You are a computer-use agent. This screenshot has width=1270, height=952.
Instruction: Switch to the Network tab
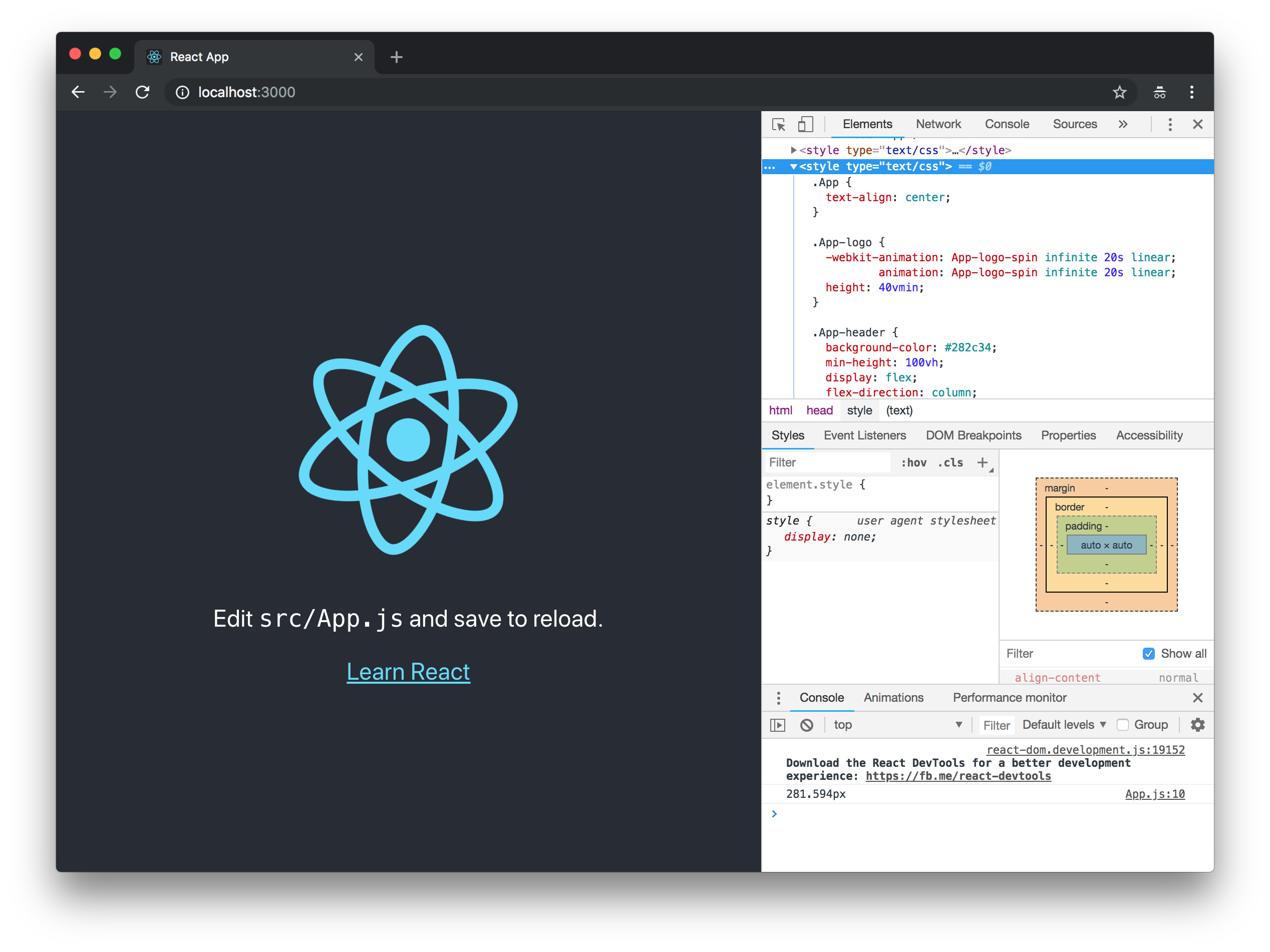[938, 124]
